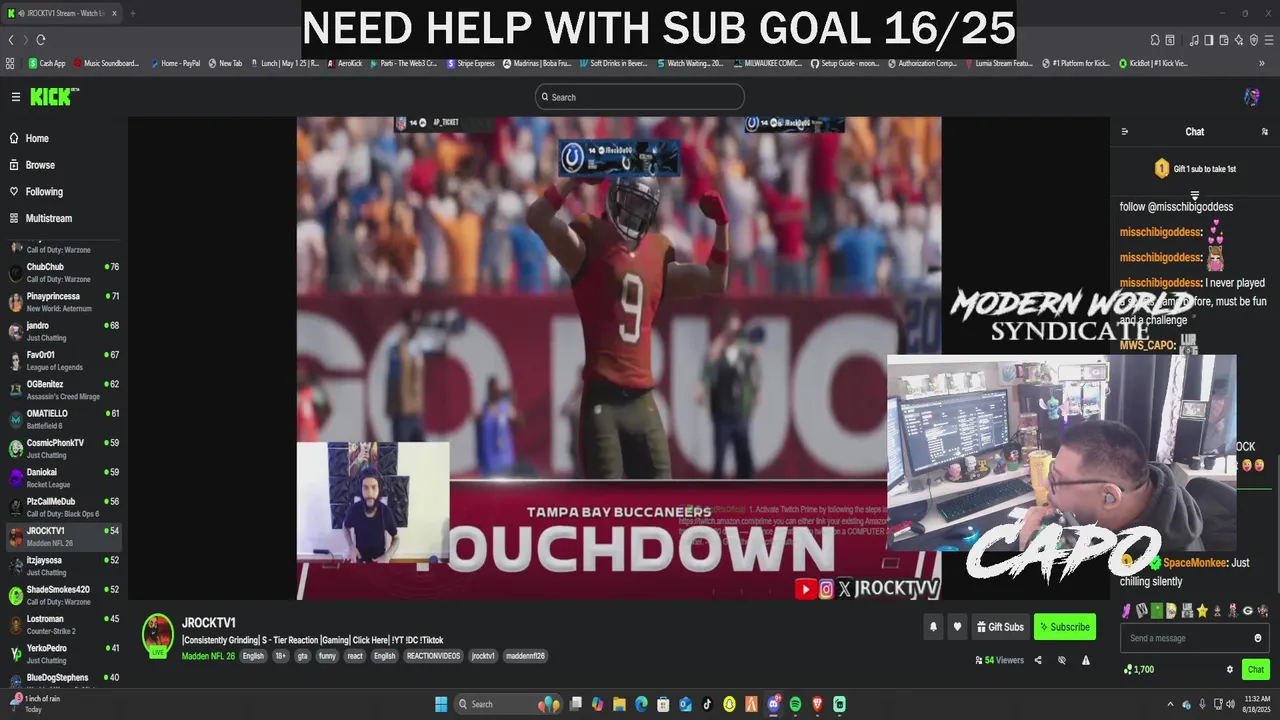Open KickBot bookmark
This screenshot has width=1280, height=720.
coord(1153,63)
